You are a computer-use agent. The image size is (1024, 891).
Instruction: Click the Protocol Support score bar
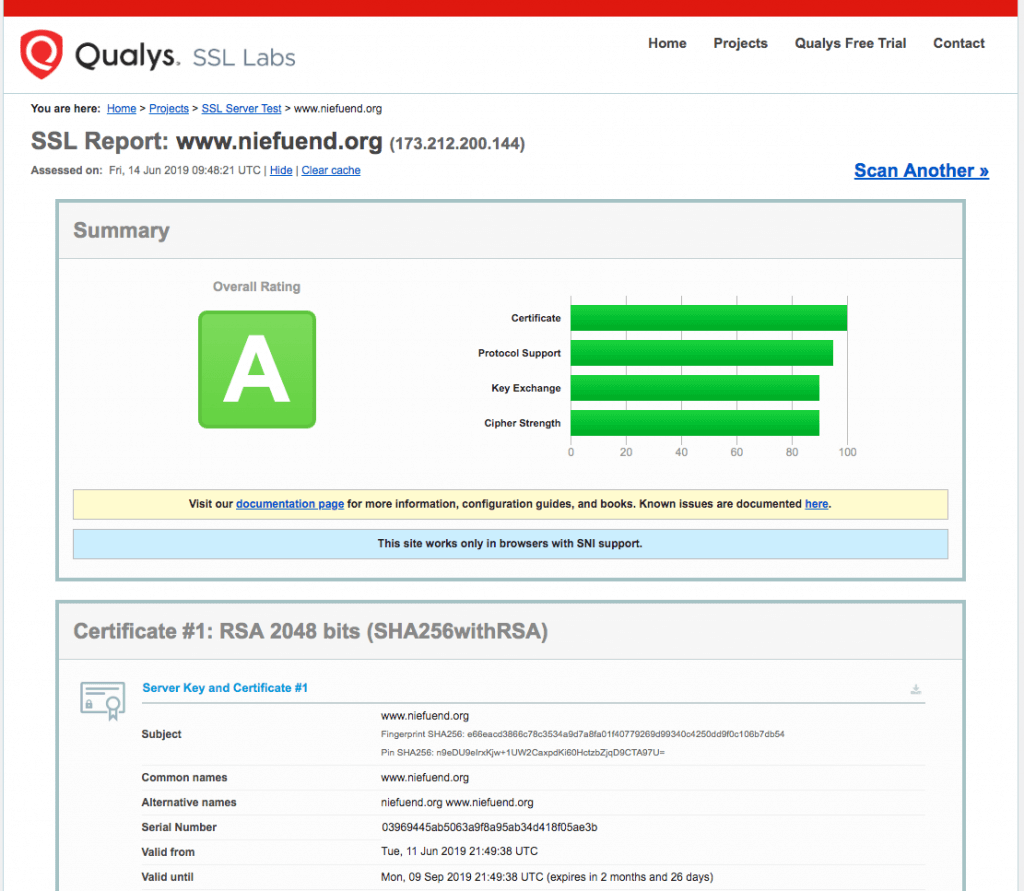coord(701,353)
